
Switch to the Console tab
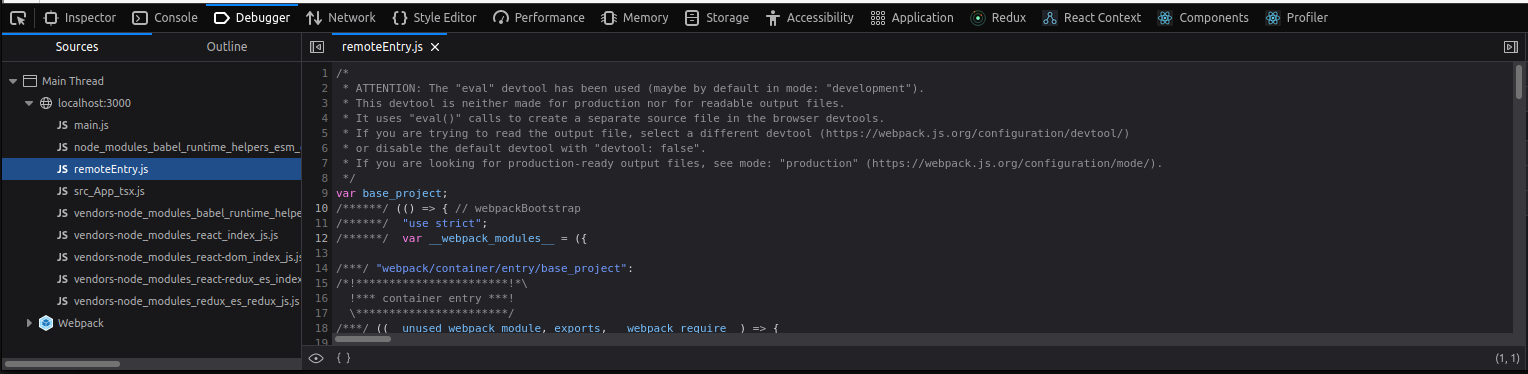tap(165, 17)
